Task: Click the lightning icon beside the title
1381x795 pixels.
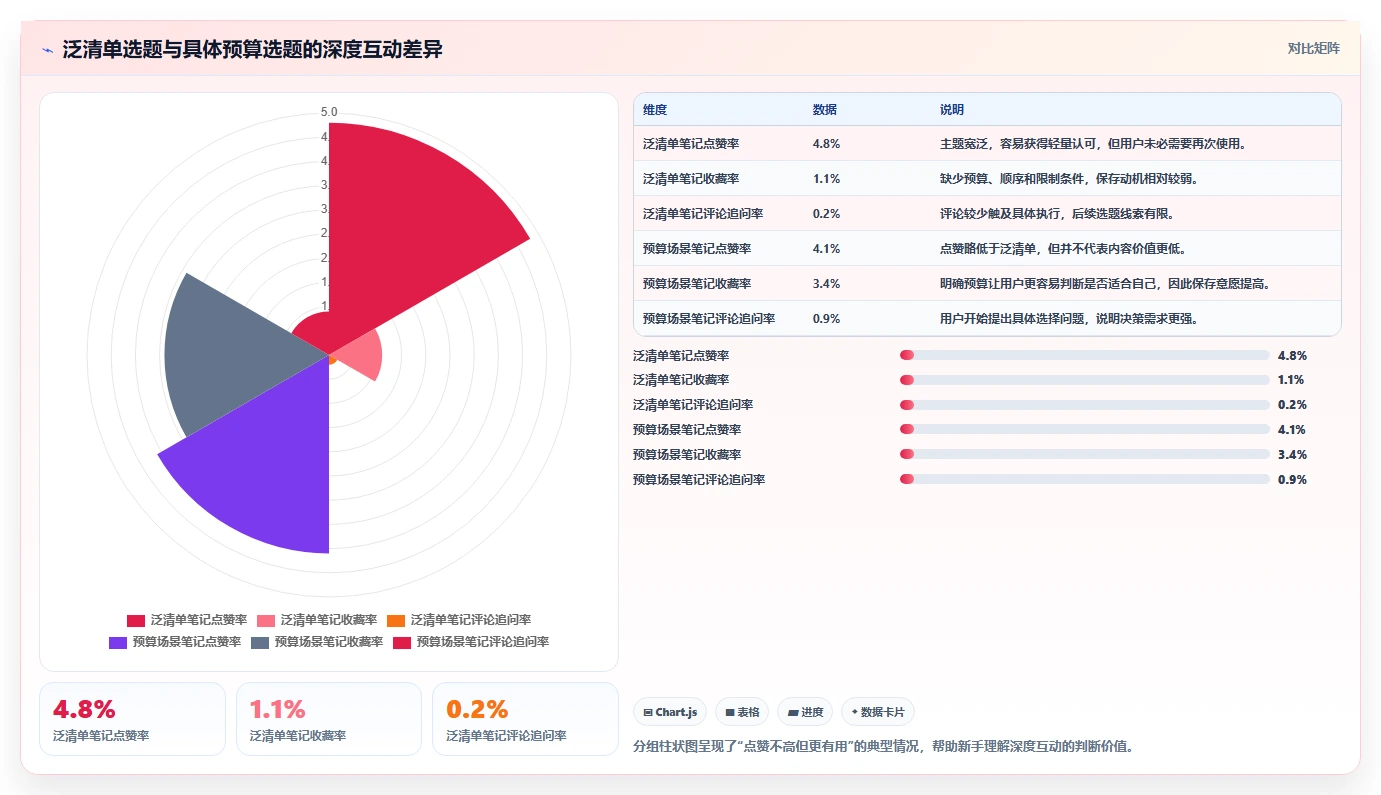Action: [x=48, y=50]
